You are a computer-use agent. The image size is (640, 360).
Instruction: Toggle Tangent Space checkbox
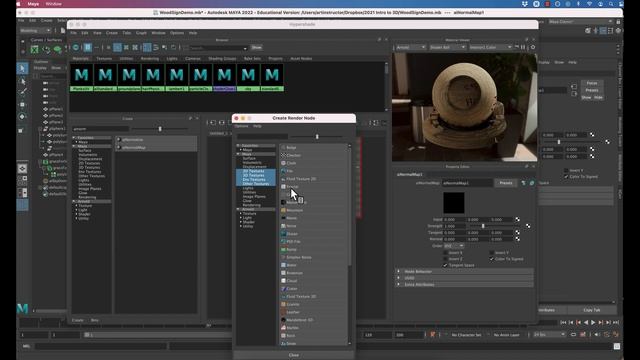(445, 265)
